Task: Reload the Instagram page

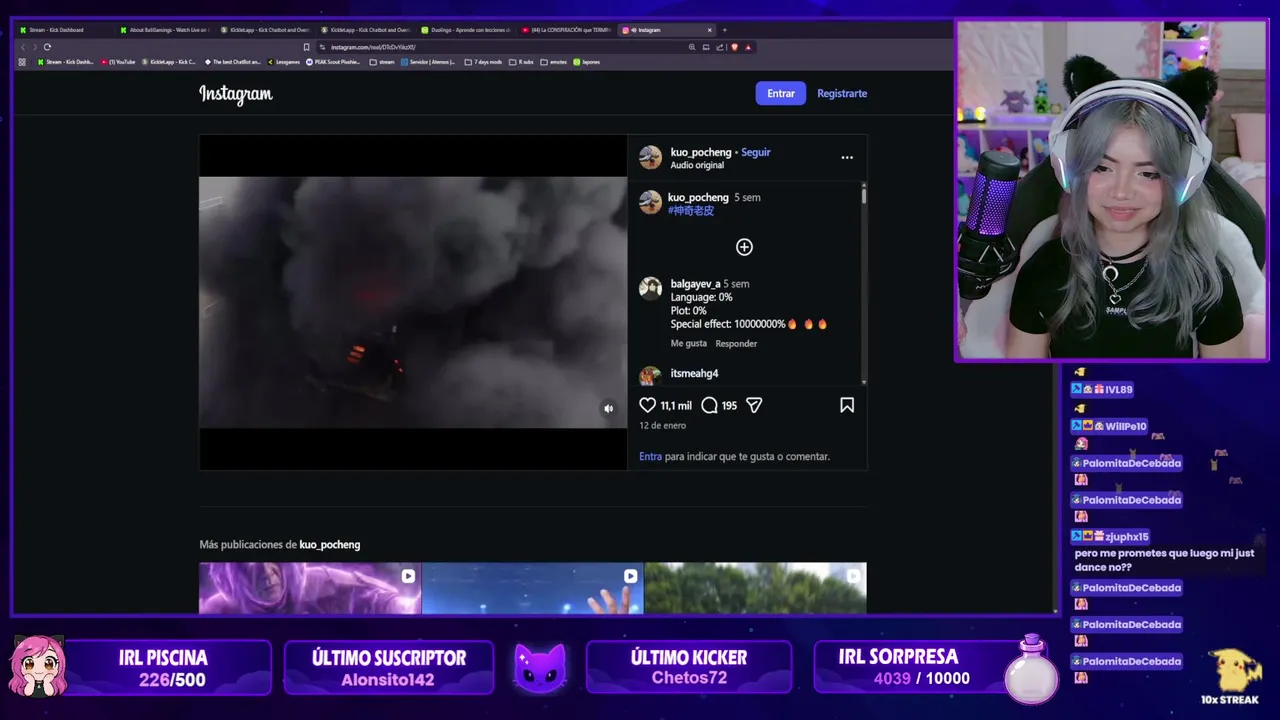Action: point(47,47)
